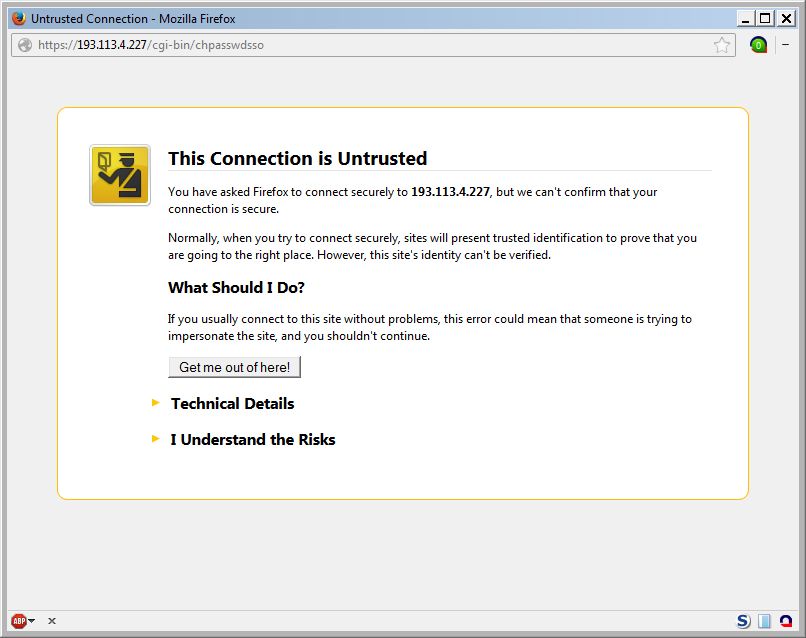This screenshot has width=806, height=638.
Task: Click the site identity globe in the address bar
Action: point(24,44)
